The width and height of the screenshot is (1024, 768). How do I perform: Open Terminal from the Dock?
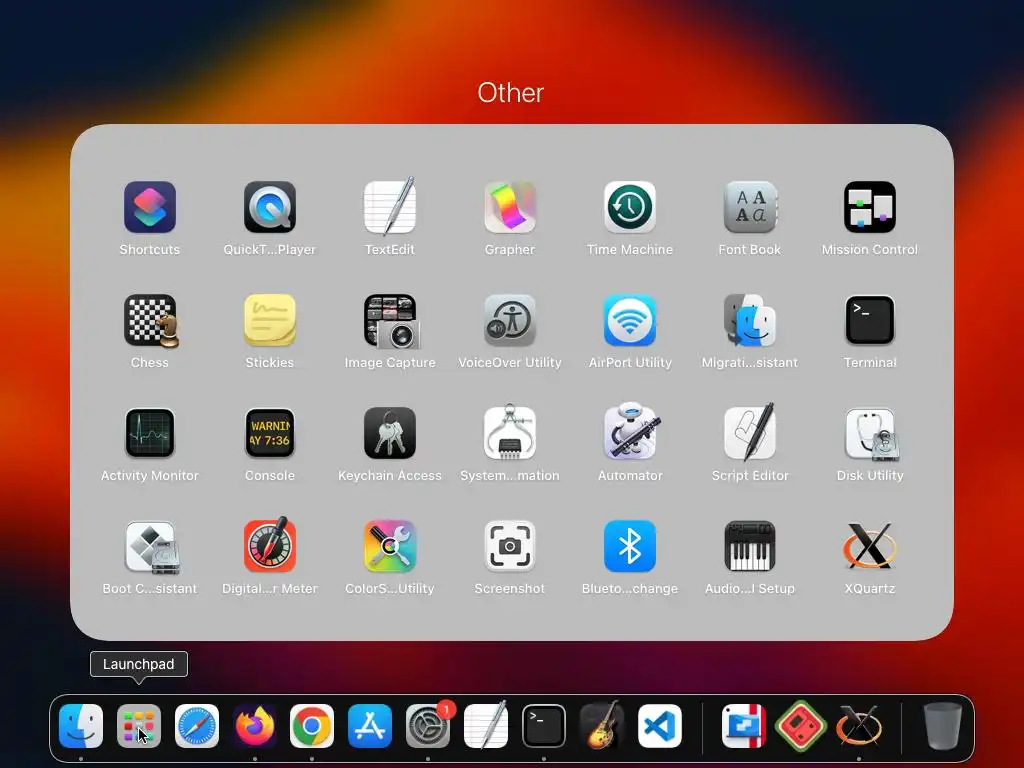pos(544,726)
